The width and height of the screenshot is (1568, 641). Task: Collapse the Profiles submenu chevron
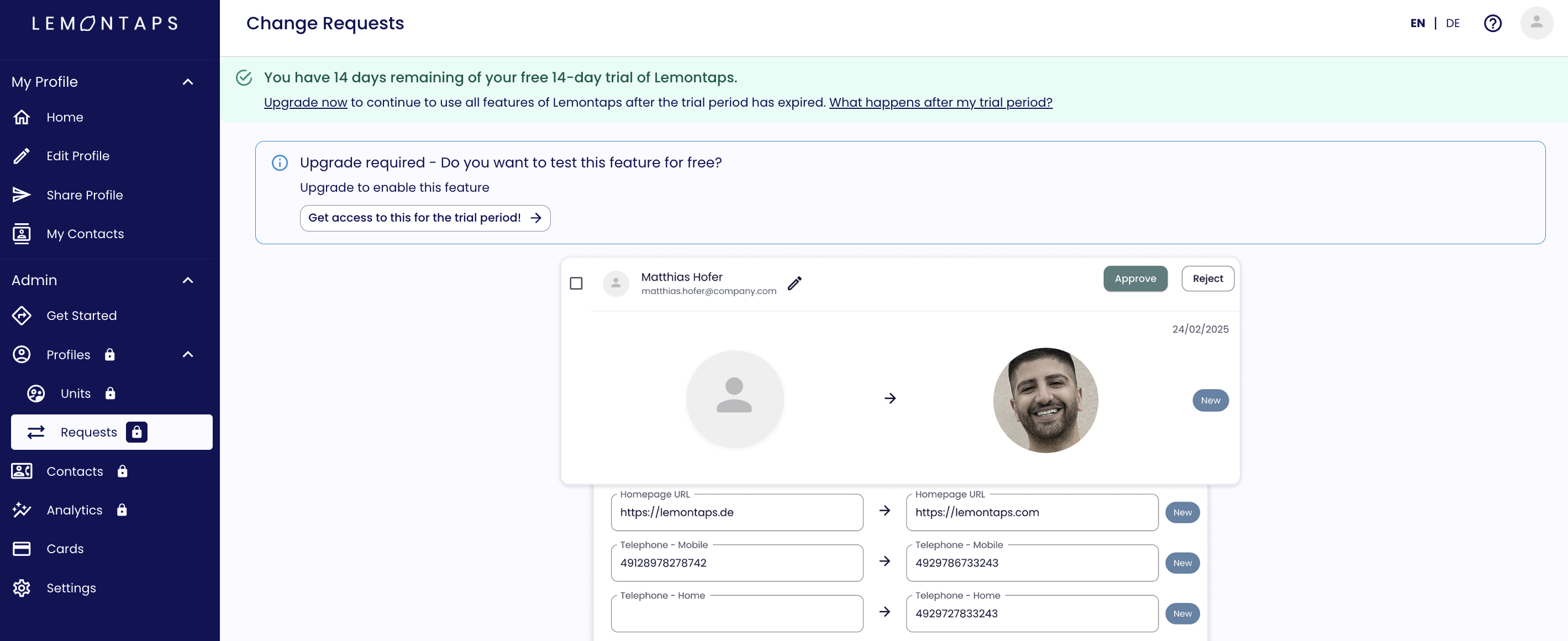pyautogui.click(x=188, y=354)
